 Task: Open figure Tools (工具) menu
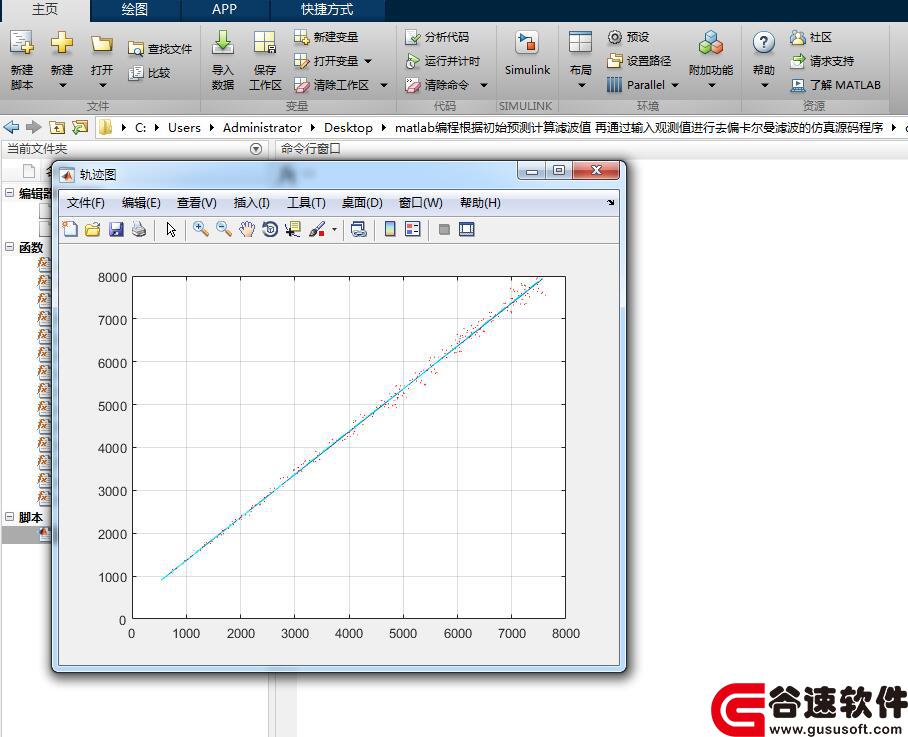tap(306, 203)
